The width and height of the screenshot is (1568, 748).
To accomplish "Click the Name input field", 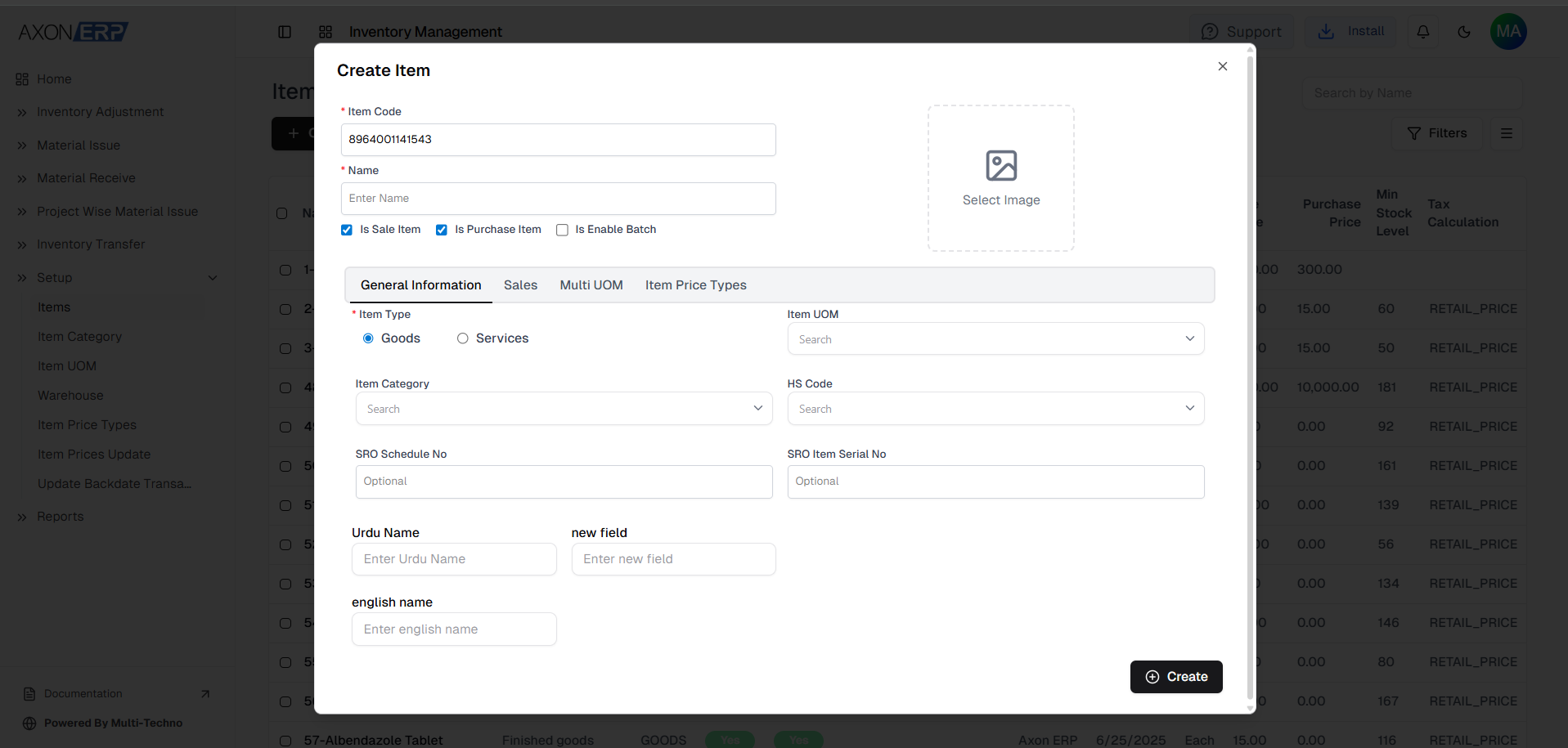I will [558, 199].
